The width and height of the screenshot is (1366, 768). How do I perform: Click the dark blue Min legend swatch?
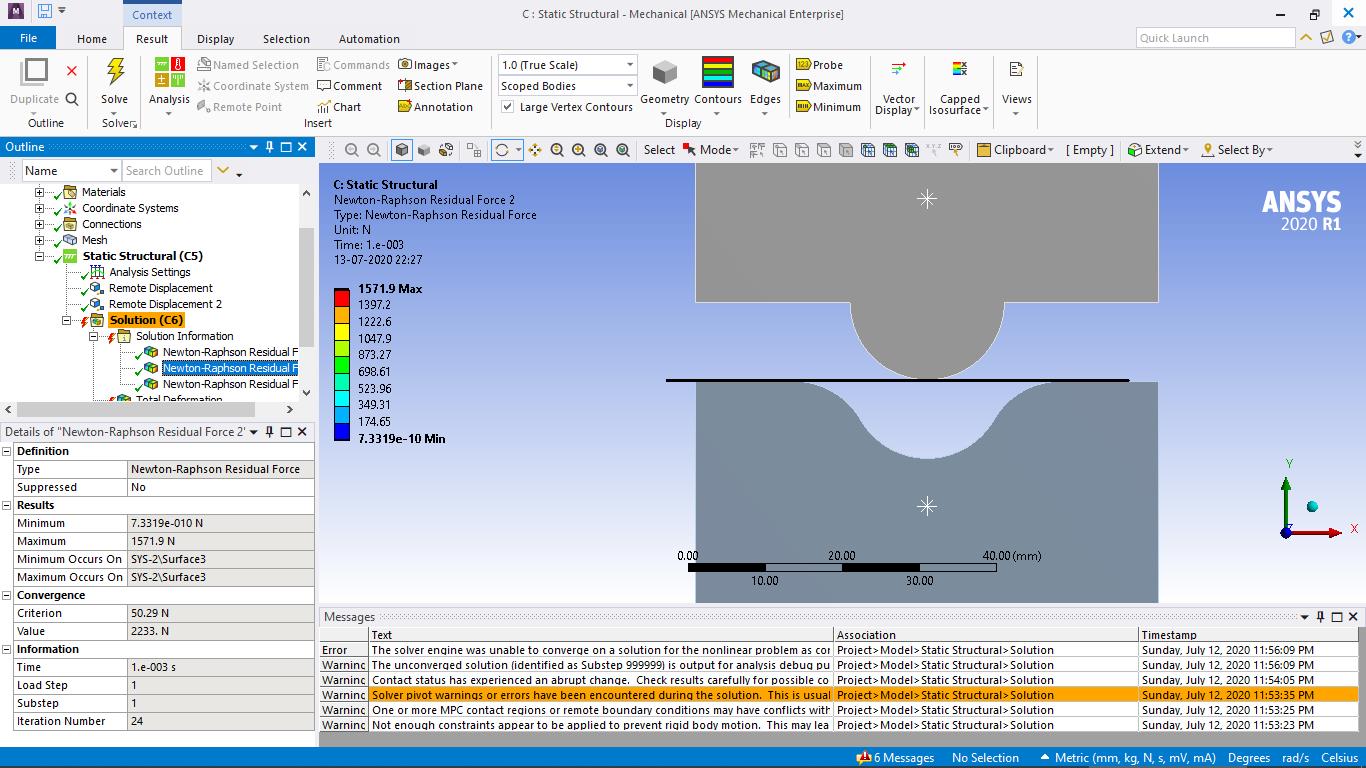(x=342, y=431)
